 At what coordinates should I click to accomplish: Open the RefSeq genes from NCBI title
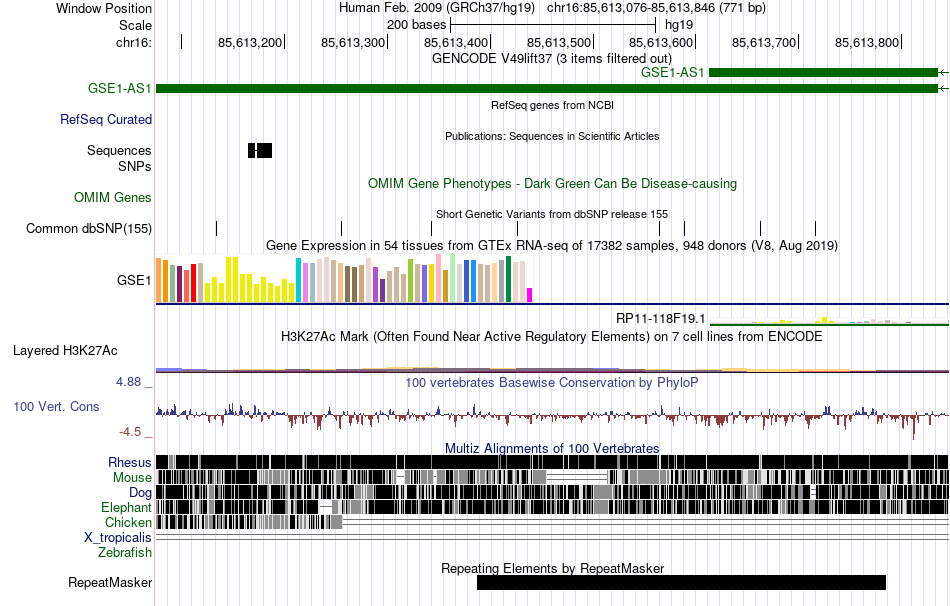(552, 105)
